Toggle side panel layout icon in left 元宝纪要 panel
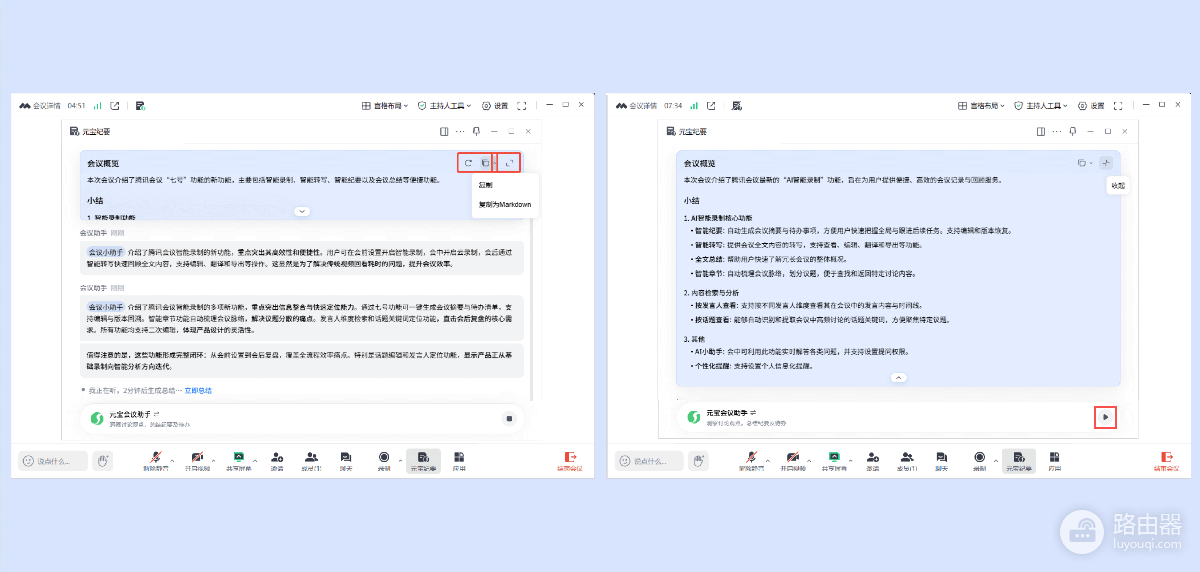Image resolution: width=1200 pixels, height=572 pixels. (444, 131)
